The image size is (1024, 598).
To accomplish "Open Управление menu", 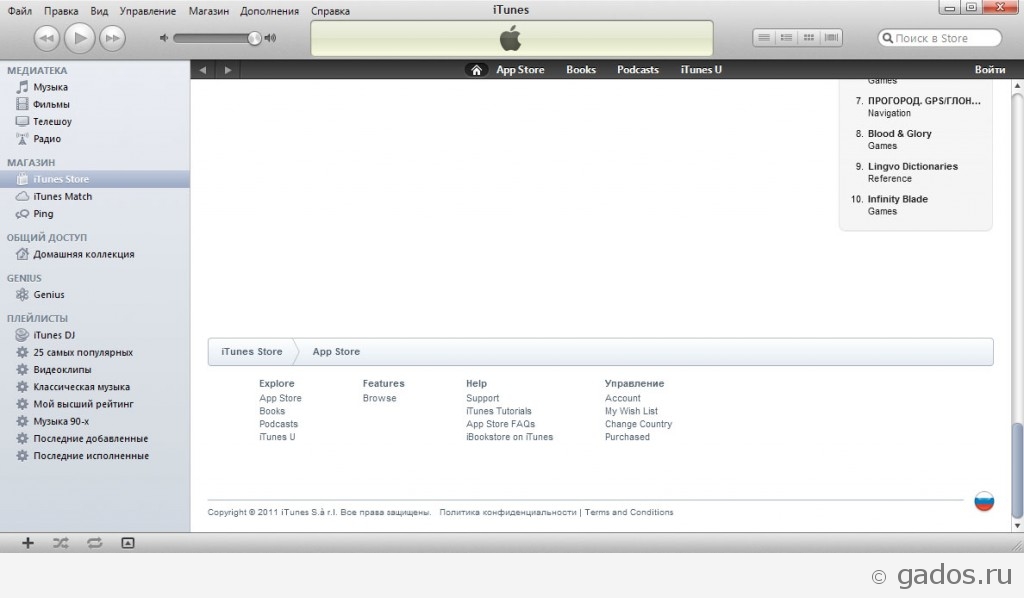I will pyautogui.click(x=148, y=11).
